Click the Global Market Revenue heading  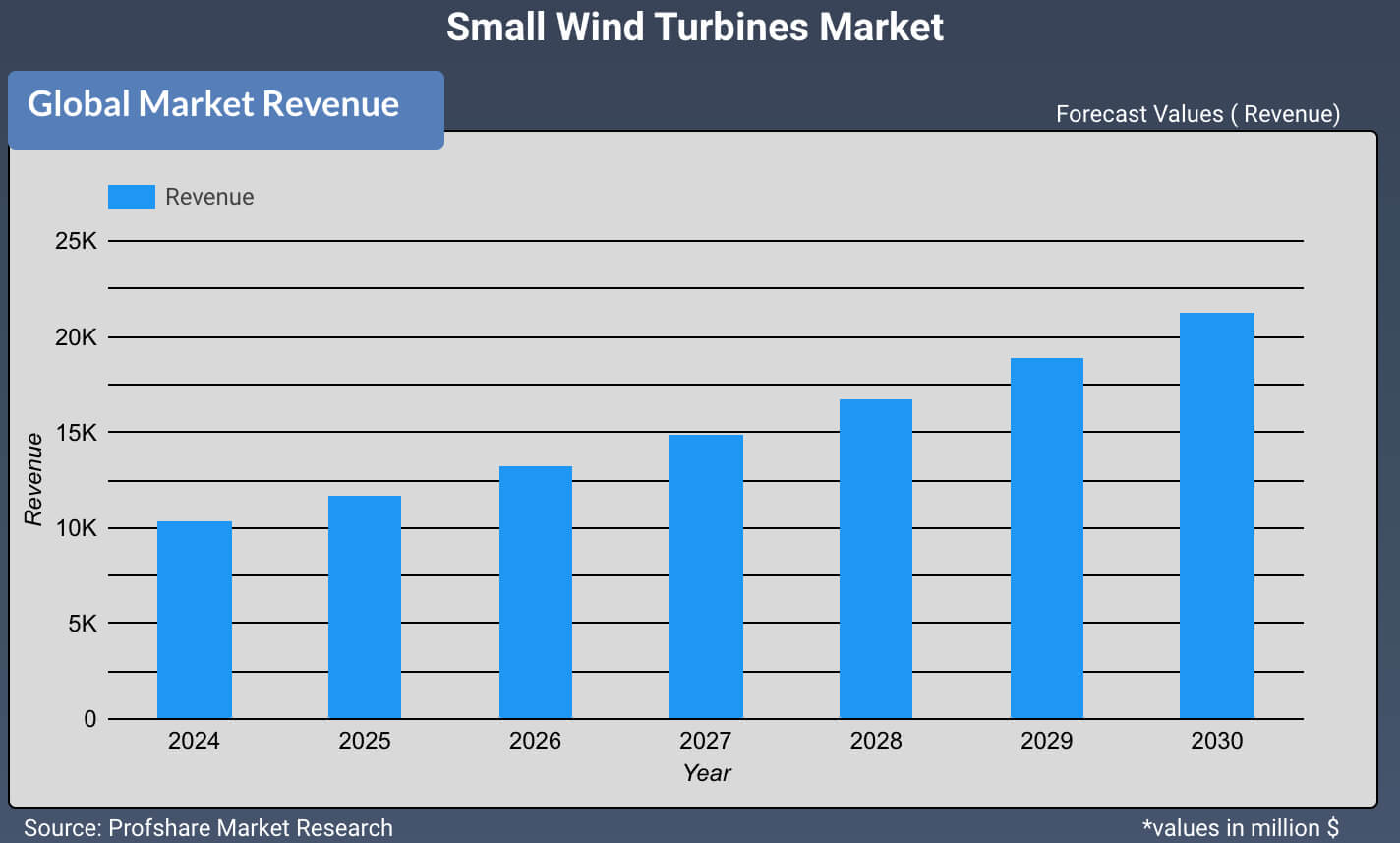click(213, 103)
